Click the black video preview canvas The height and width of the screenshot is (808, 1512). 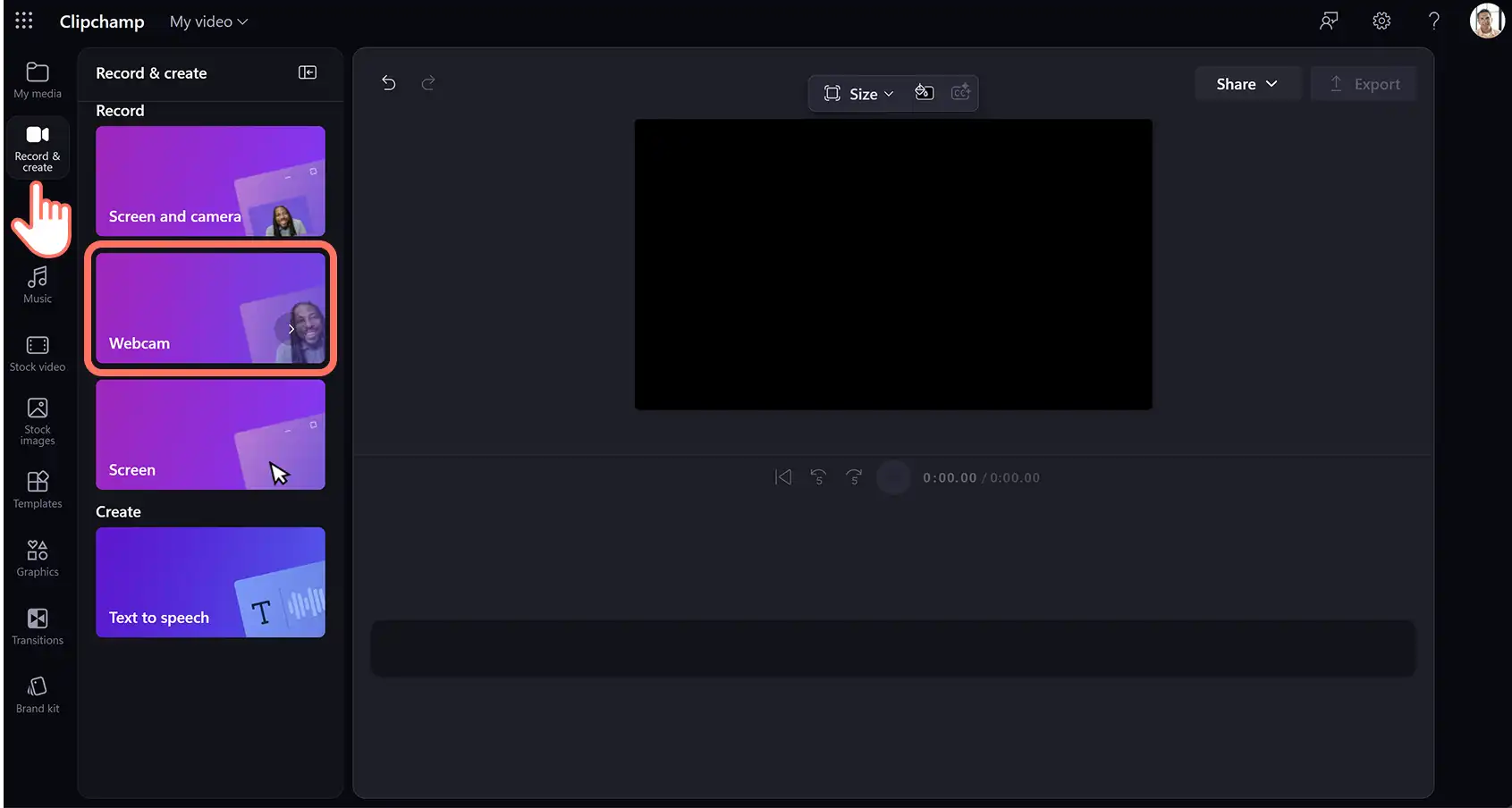pyautogui.click(x=893, y=265)
